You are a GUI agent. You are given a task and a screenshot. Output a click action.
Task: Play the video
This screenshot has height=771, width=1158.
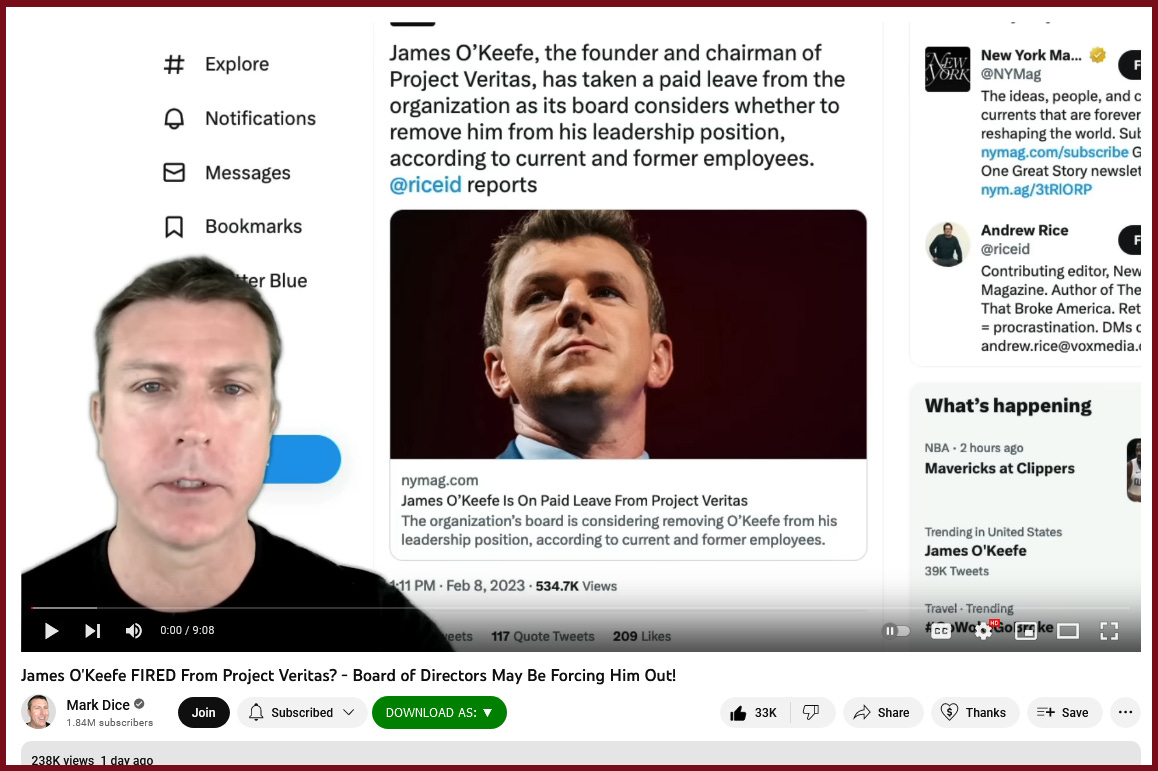[x=51, y=631]
